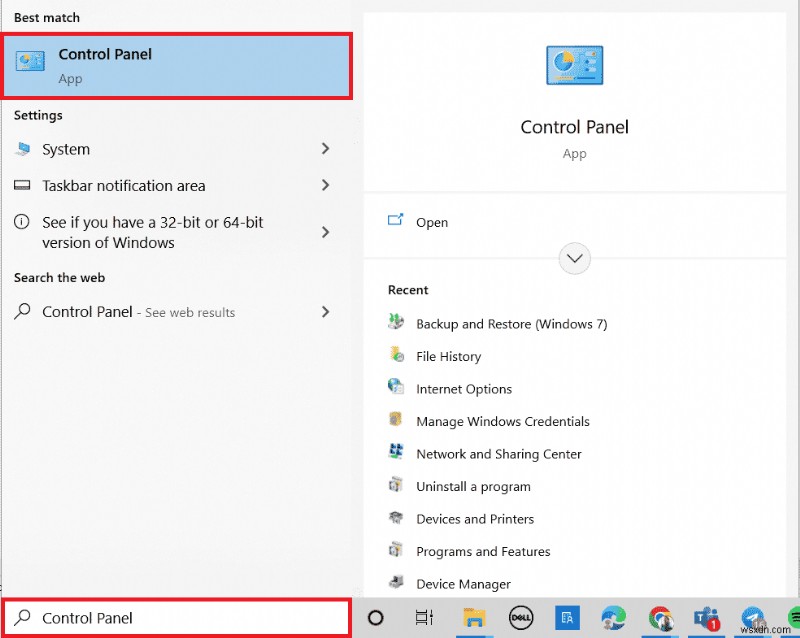Open Internet Options from recent items
This screenshot has width=800, height=638.
[x=464, y=389]
